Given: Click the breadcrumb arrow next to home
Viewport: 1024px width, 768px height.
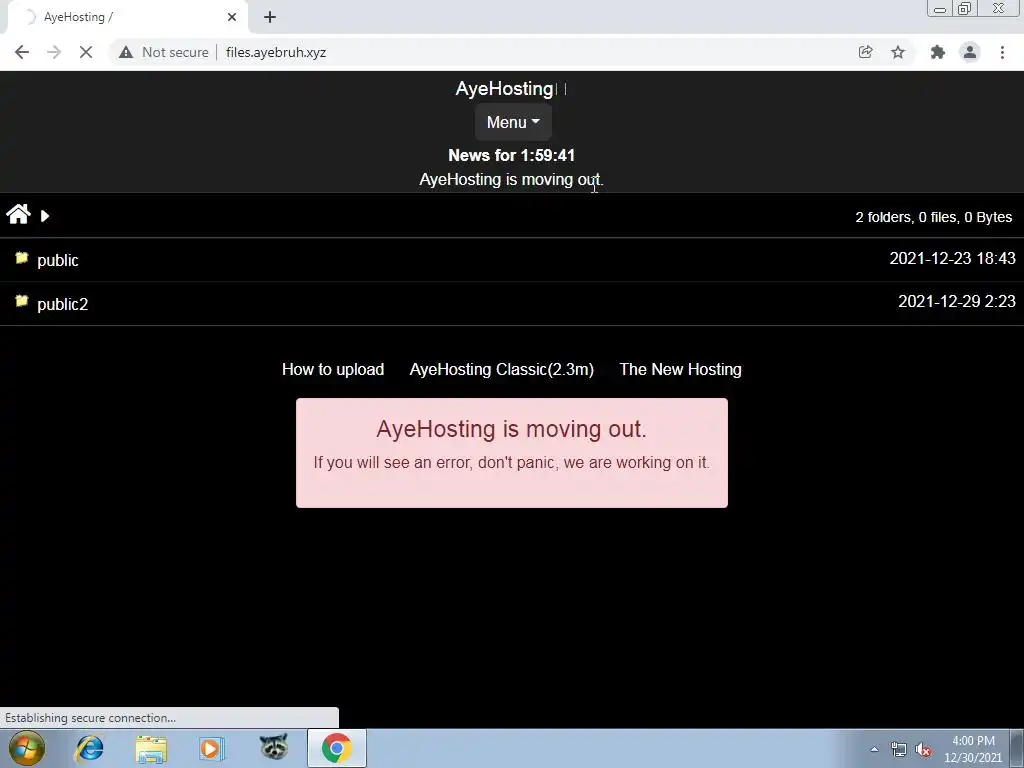Looking at the screenshot, I should tap(45, 216).
